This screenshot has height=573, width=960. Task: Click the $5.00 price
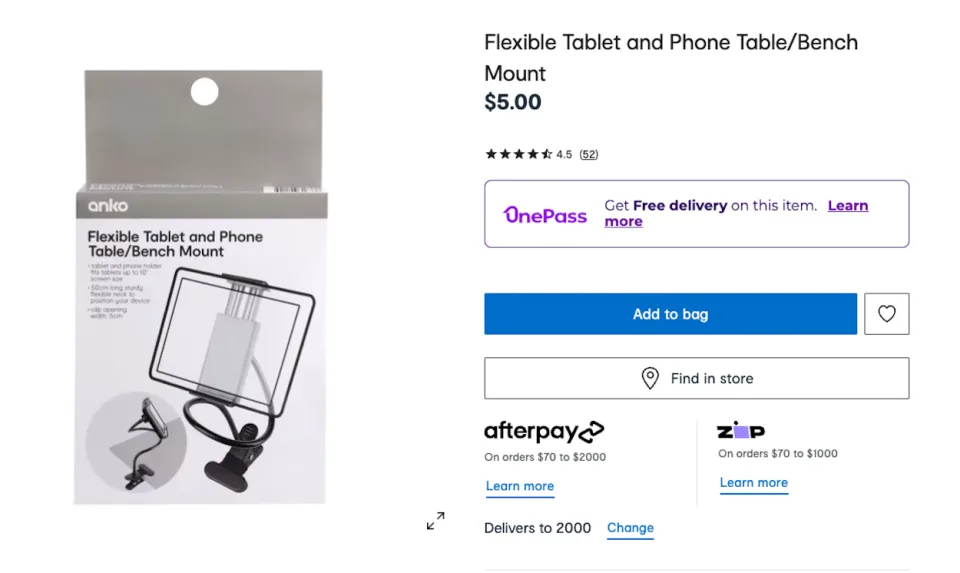tap(513, 102)
